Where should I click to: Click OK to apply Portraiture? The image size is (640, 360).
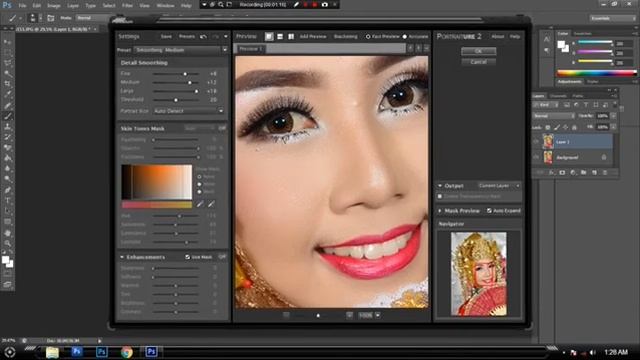coord(478,51)
